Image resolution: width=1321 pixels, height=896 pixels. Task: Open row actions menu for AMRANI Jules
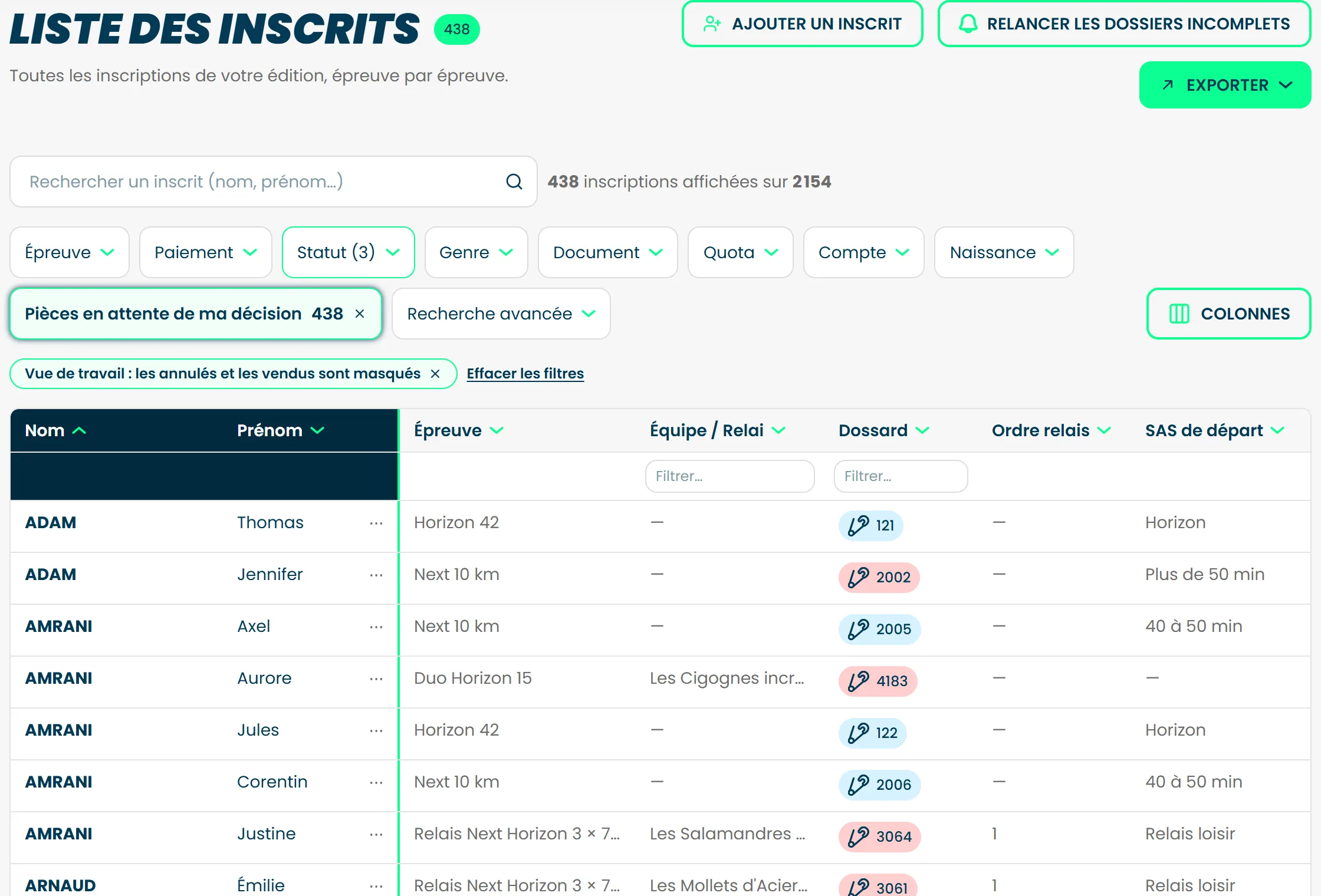[x=376, y=730]
